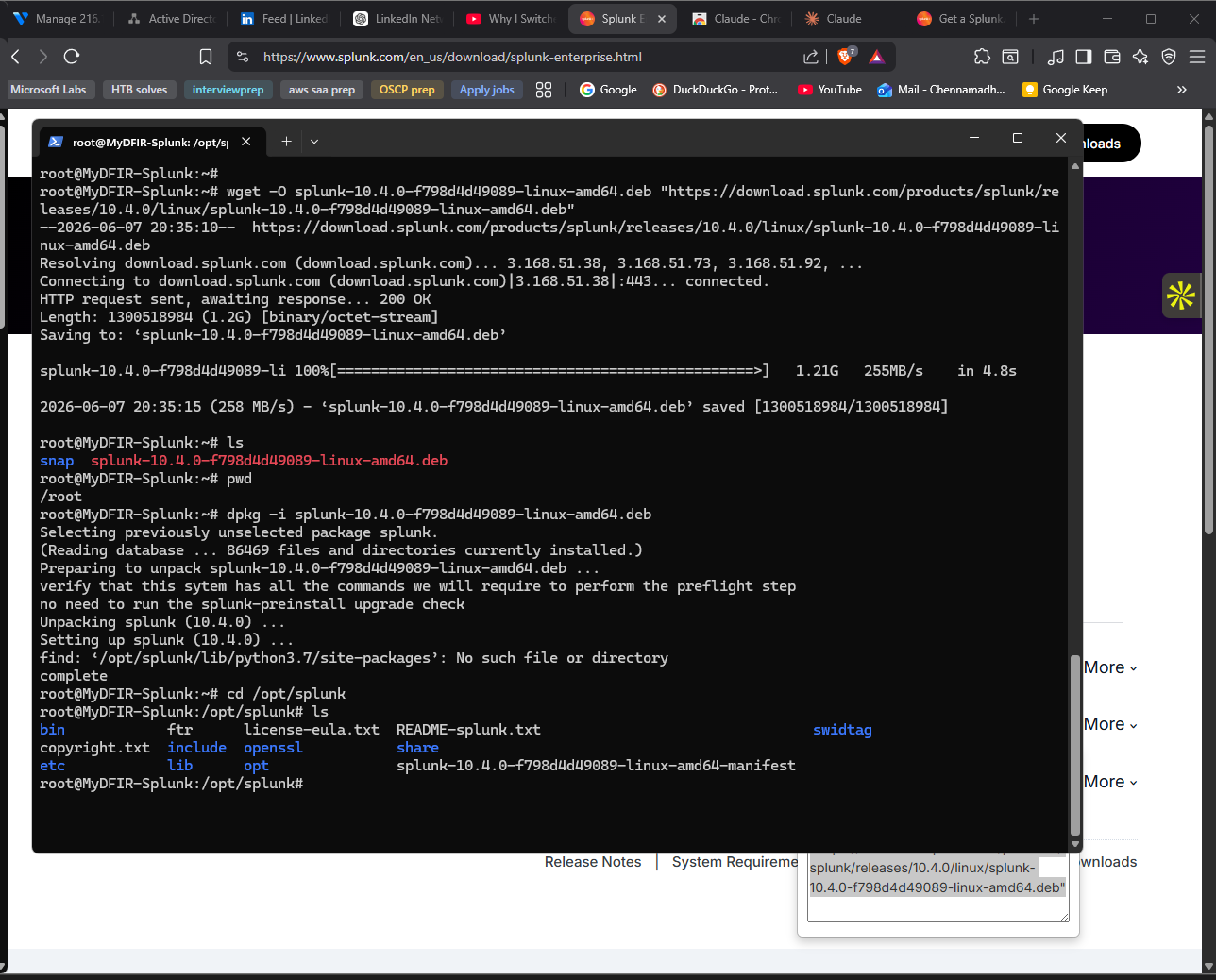
Task: Open the Leo AI sparkle icon
Action: point(1140,57)
